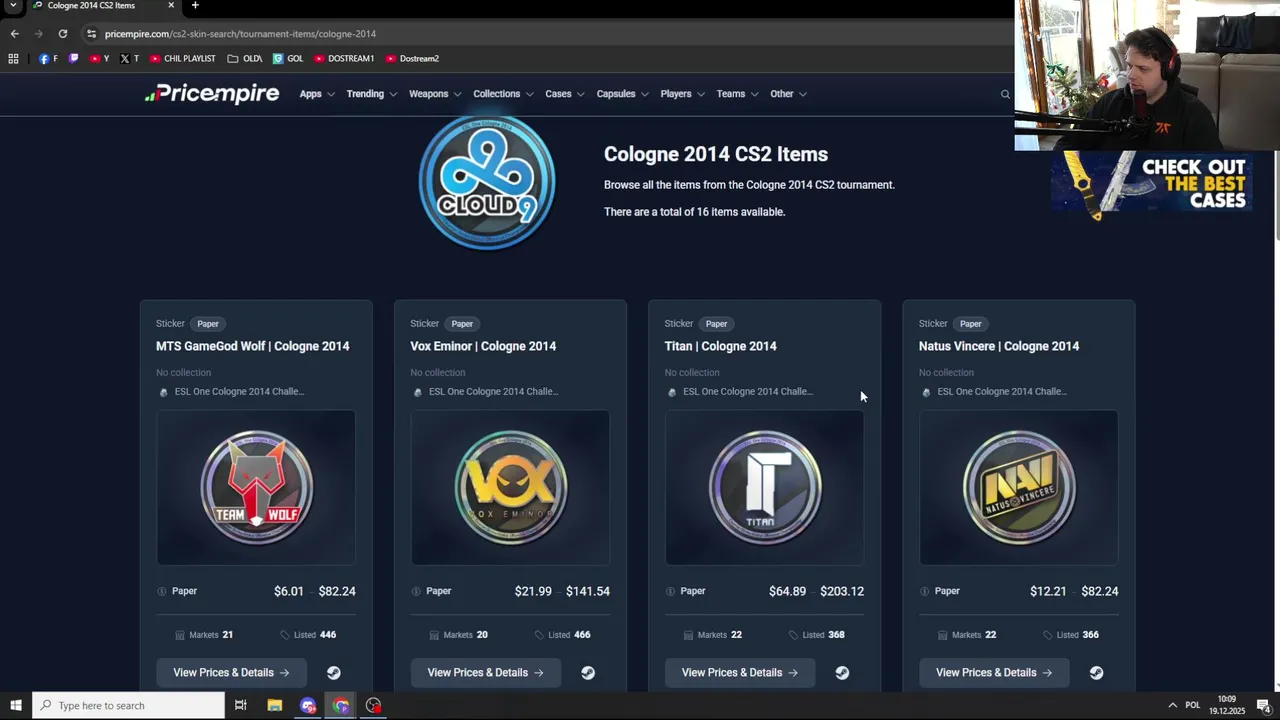Open the YouTube bookmark labeled Y
The image size is (1280, 720).
[100, 58]
